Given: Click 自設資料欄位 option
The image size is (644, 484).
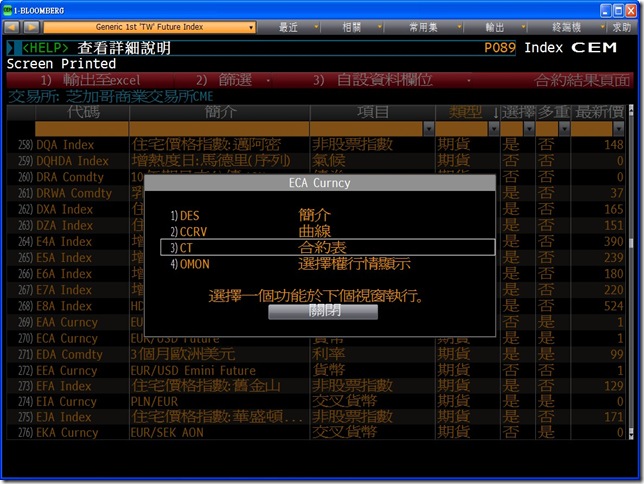Looking at the screenshot, I should click(x=373, y=80).
